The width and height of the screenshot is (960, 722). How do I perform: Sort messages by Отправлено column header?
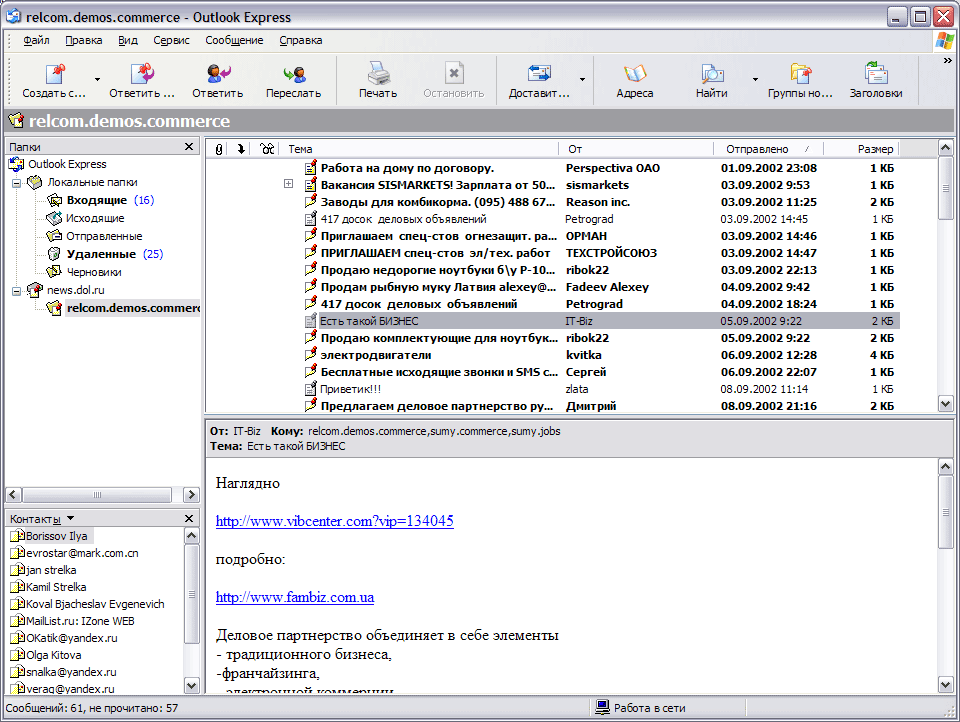[x=768, y=149]
